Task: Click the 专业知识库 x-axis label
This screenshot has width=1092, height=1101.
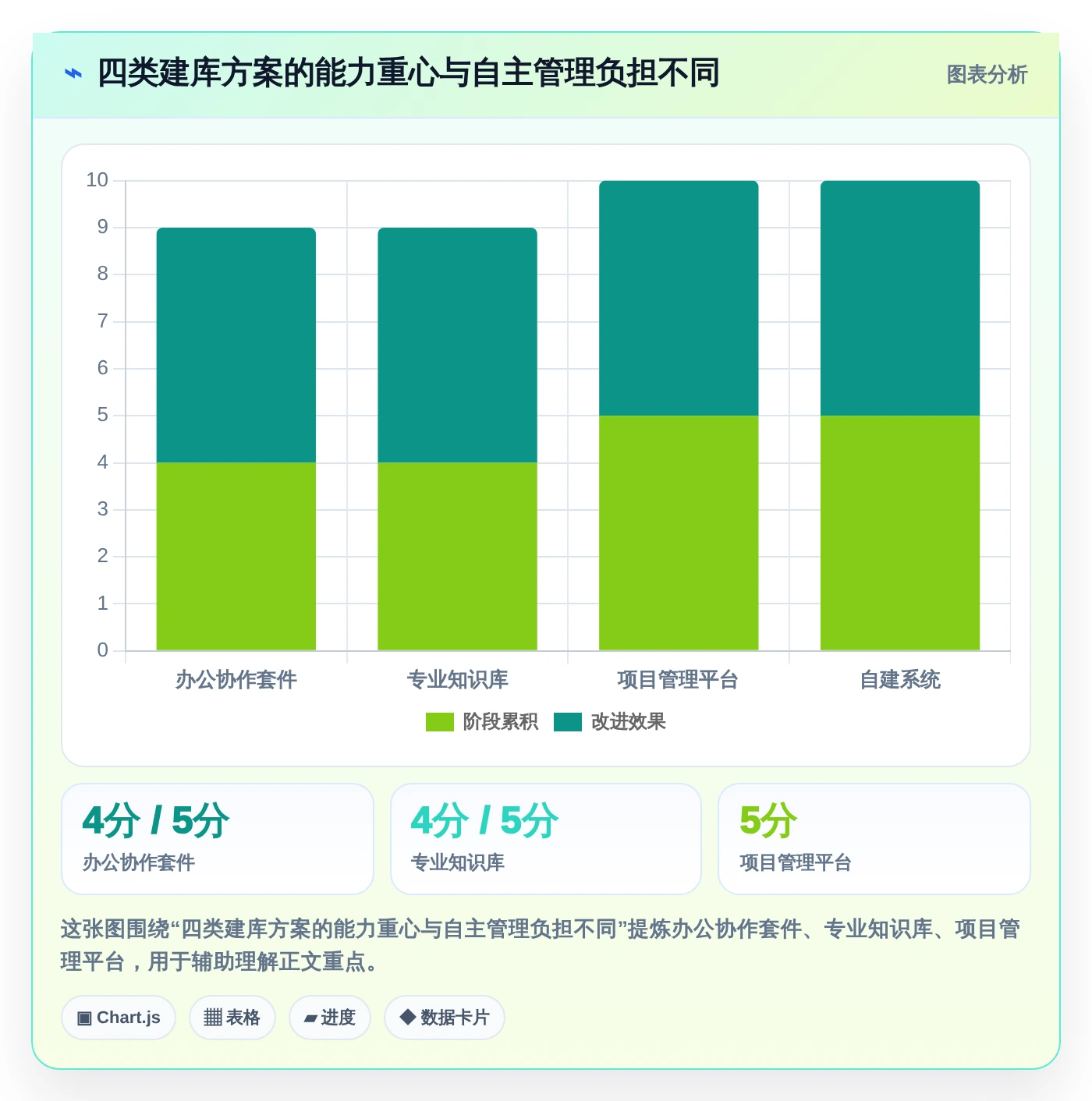Action: tap(458, 680)
